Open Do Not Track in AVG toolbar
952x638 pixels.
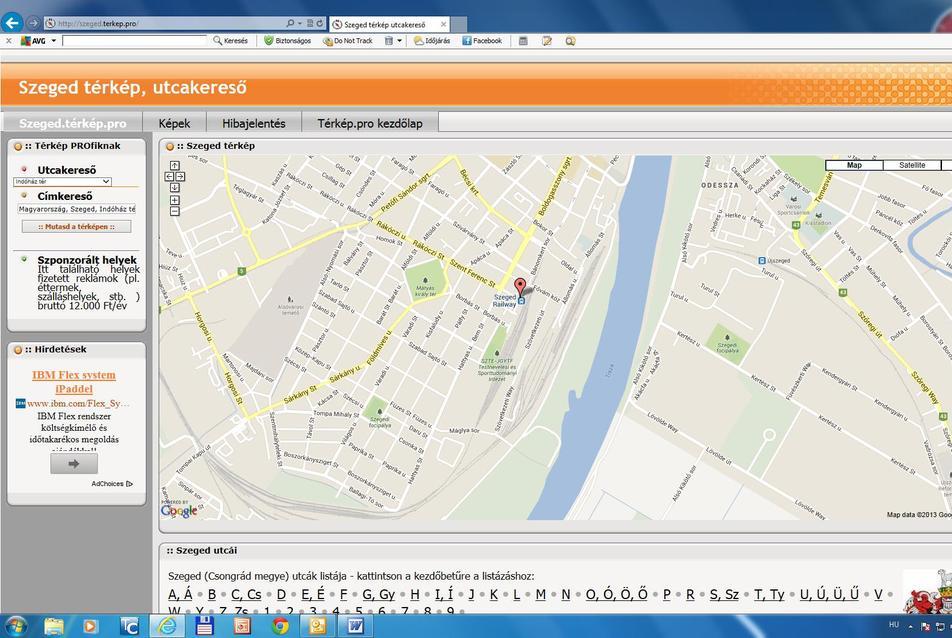[347, 41]
